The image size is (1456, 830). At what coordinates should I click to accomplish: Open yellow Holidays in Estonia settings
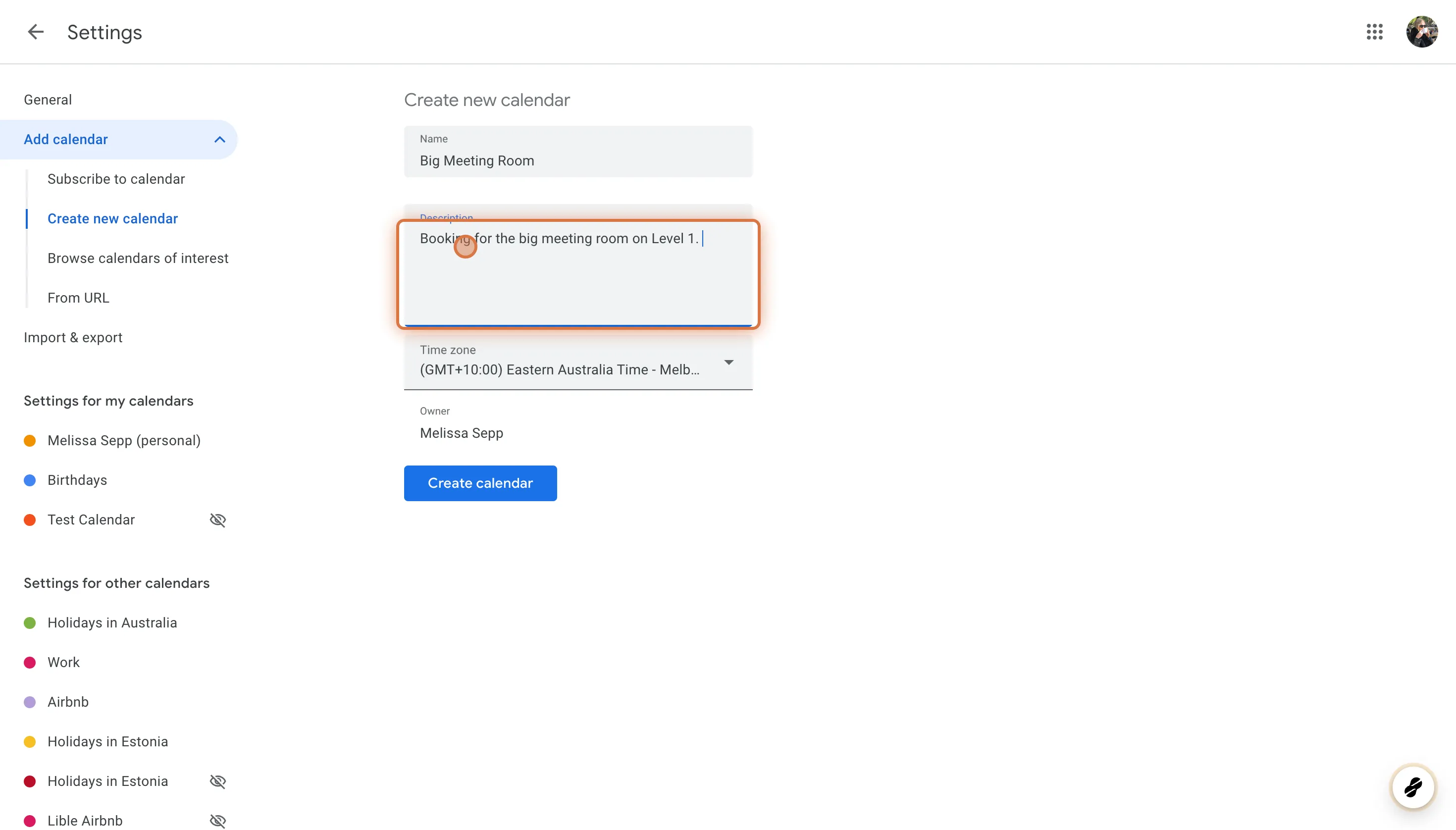[108, 742]
